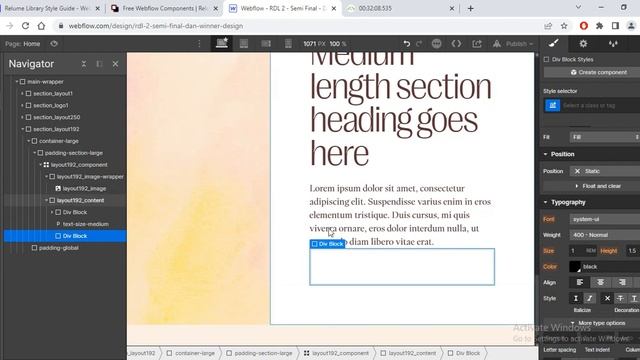
Task: Open the Publish dropdown
Action: pyautogui.click(x=519, y=44)
